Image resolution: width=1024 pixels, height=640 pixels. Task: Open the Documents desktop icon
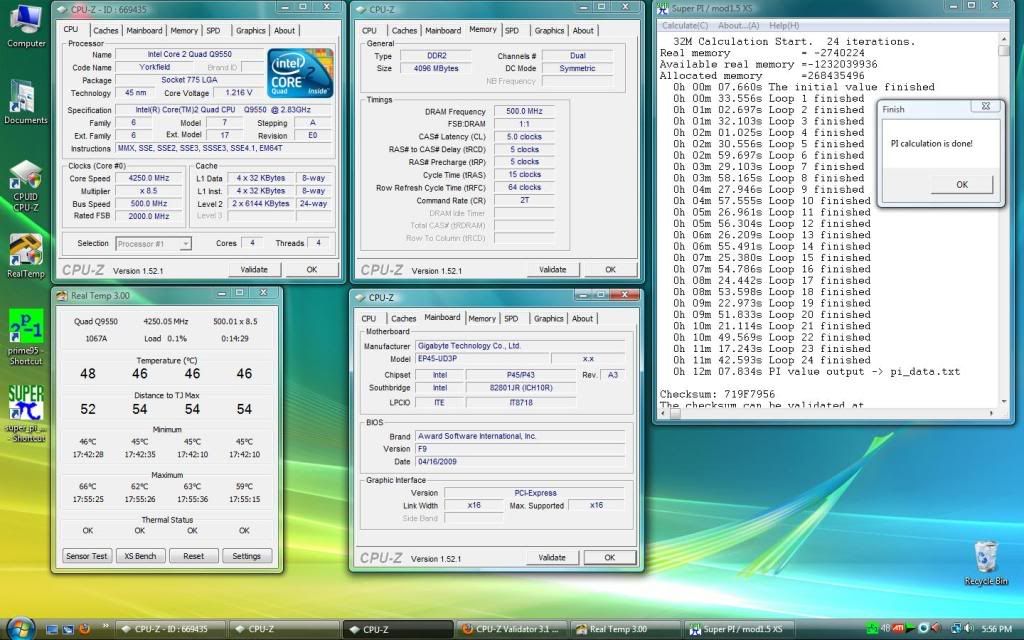coord(25,103)
